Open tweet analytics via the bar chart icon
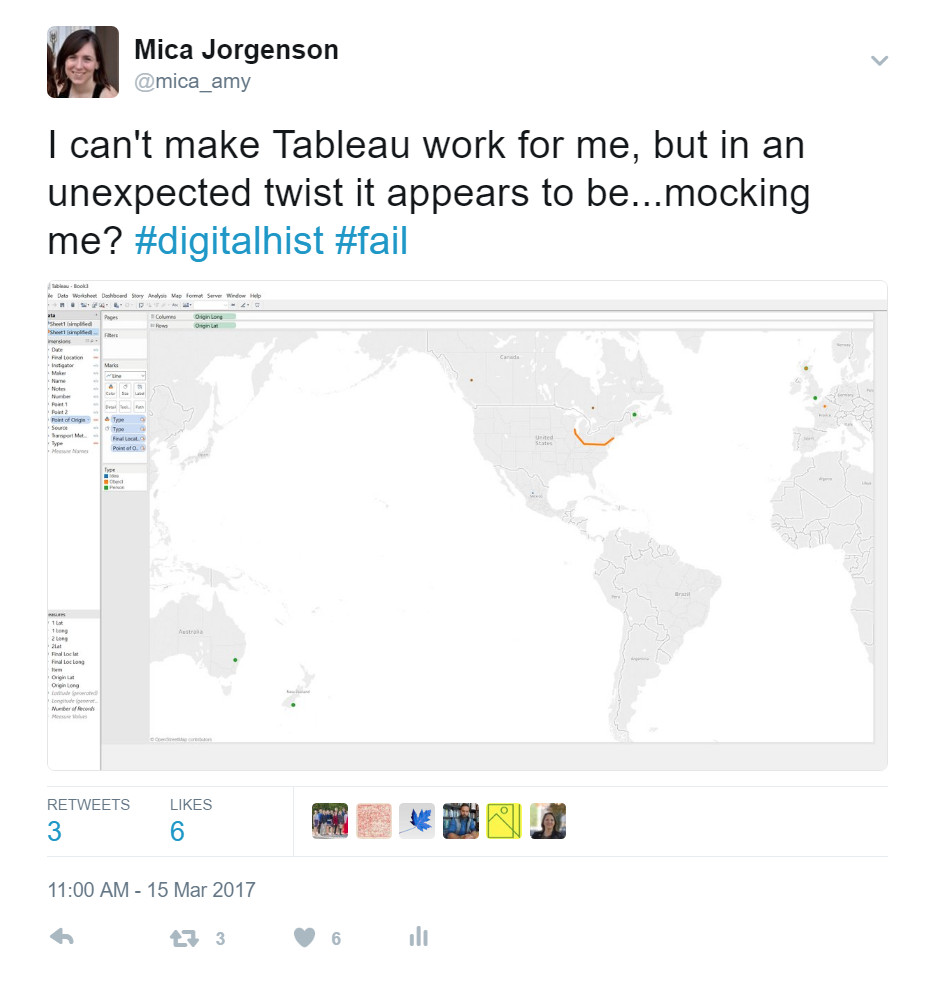This screenshot has height=985, width=936. pos(418,937)
